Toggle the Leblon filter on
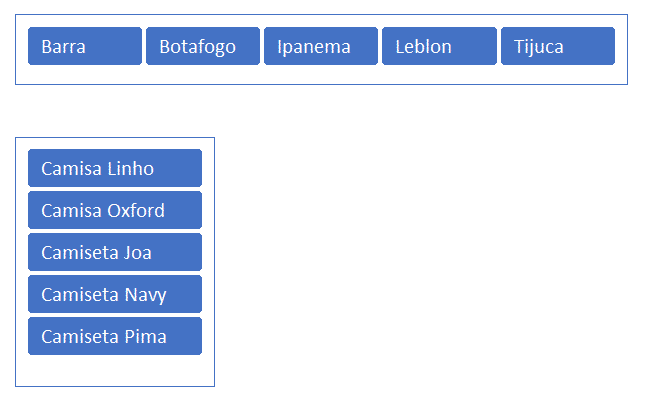The width and height of the screenshot is (671, 403). click(439, 46)
